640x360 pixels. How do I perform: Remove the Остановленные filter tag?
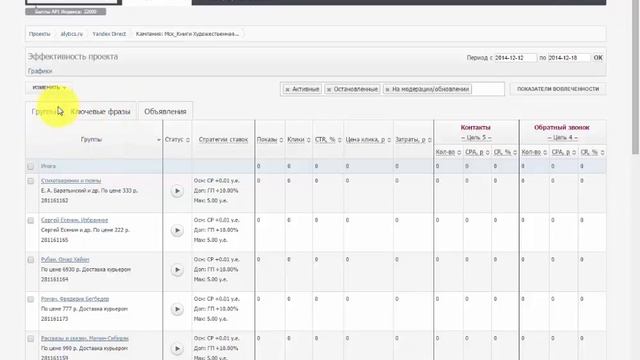329,89
